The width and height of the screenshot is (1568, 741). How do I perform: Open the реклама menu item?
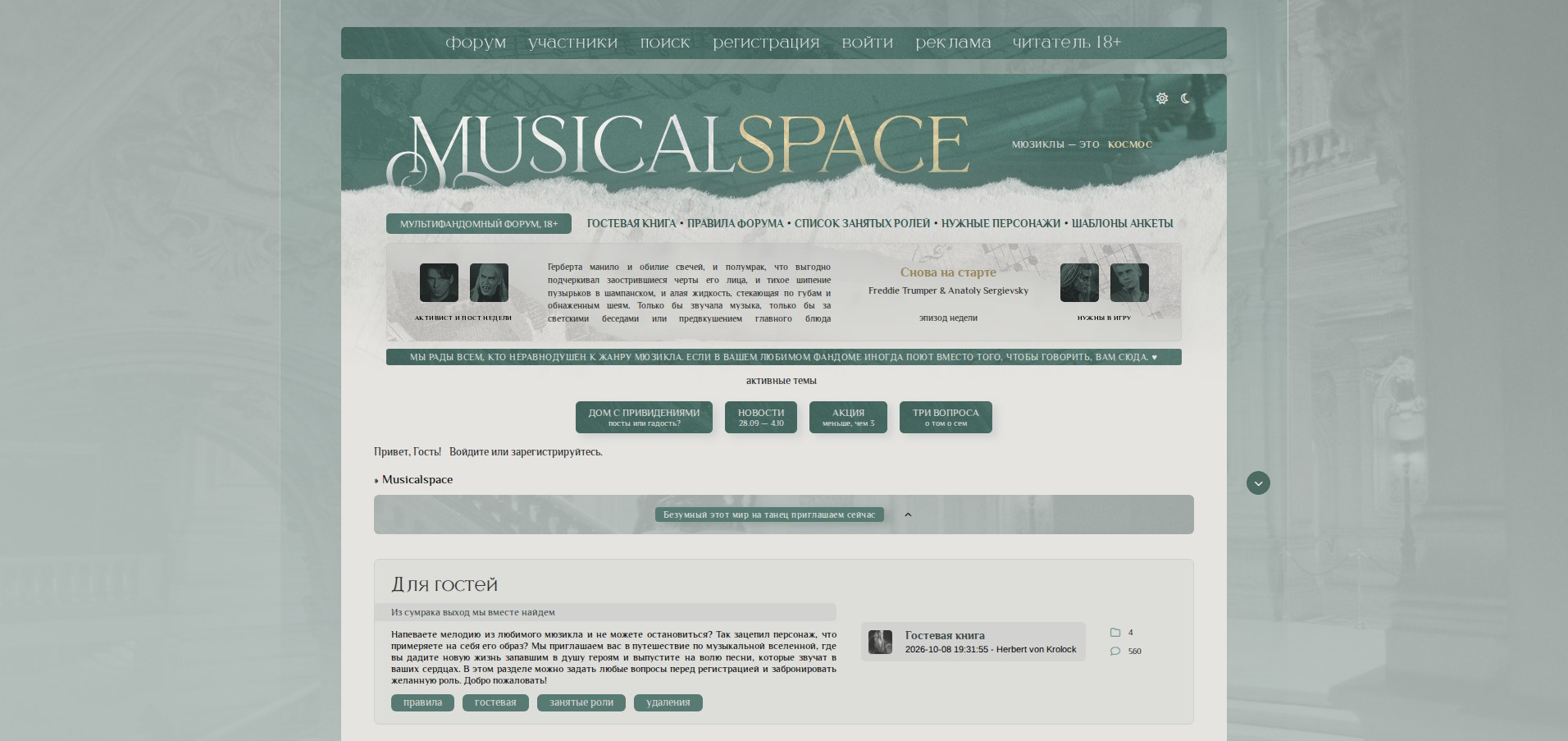953,43
